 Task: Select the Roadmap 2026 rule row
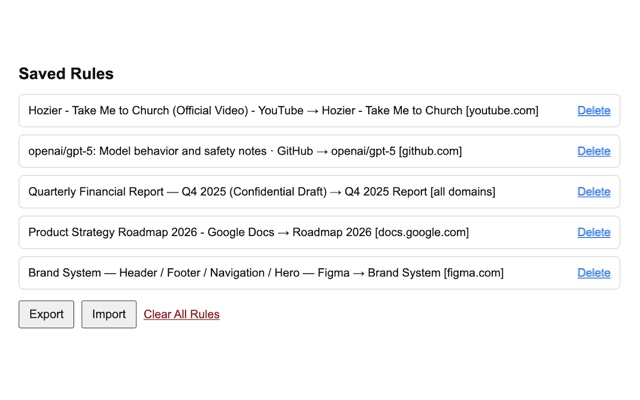click(248, 232)
